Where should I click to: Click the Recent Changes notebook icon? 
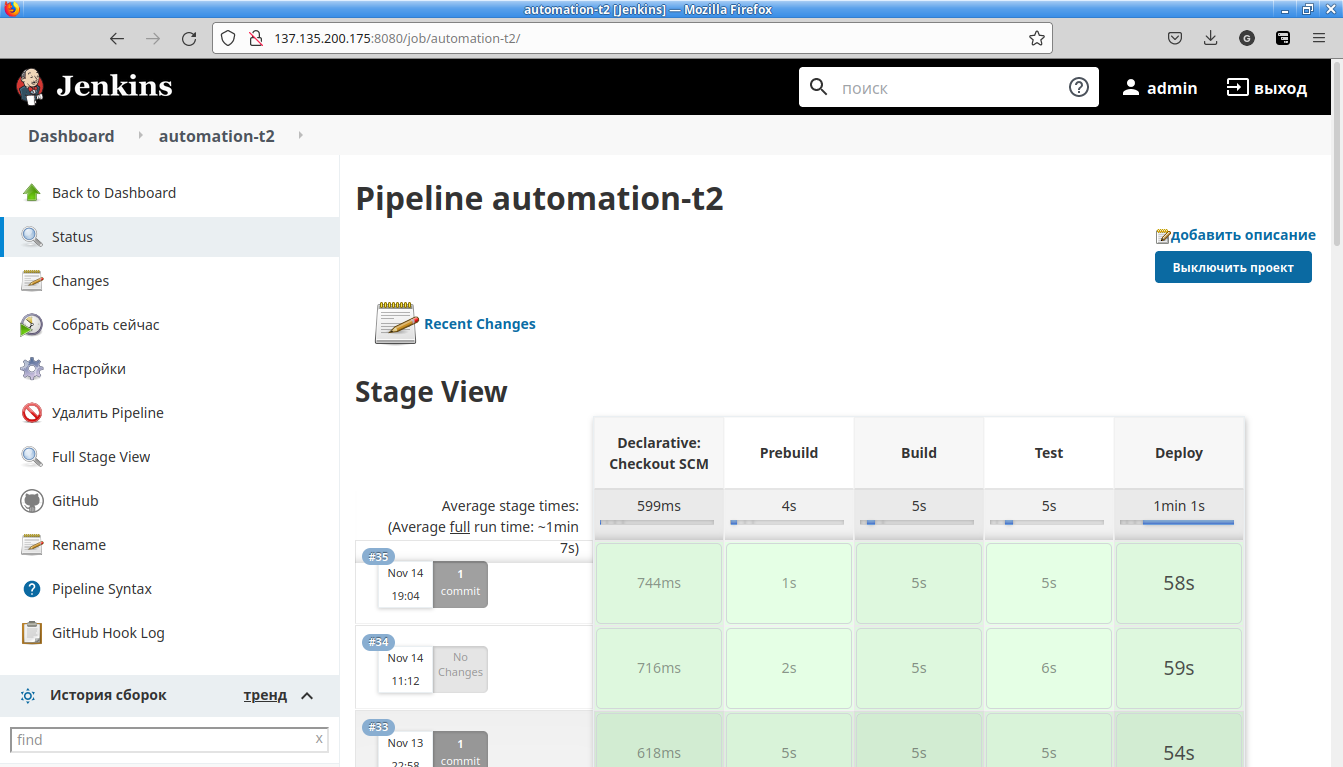tap(396, 323)
